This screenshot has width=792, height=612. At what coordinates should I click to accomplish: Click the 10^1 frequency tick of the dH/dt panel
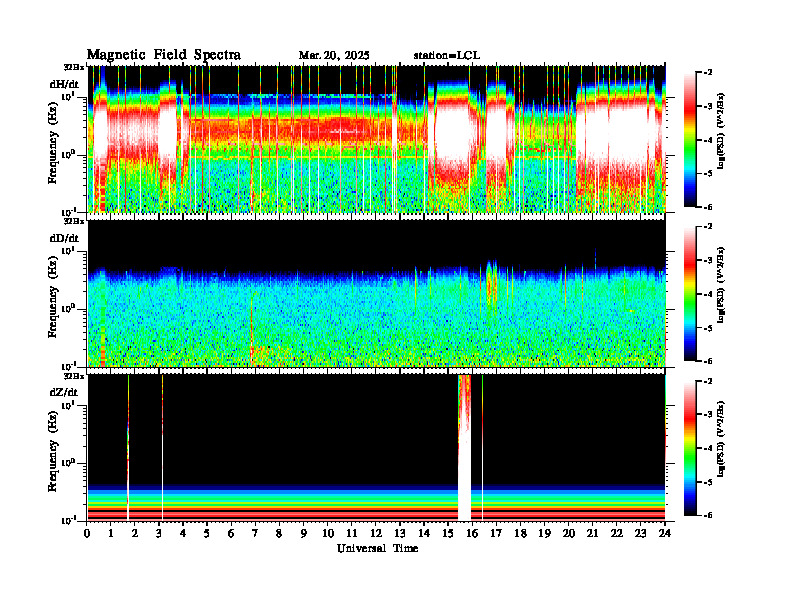(x=68, y=96)
